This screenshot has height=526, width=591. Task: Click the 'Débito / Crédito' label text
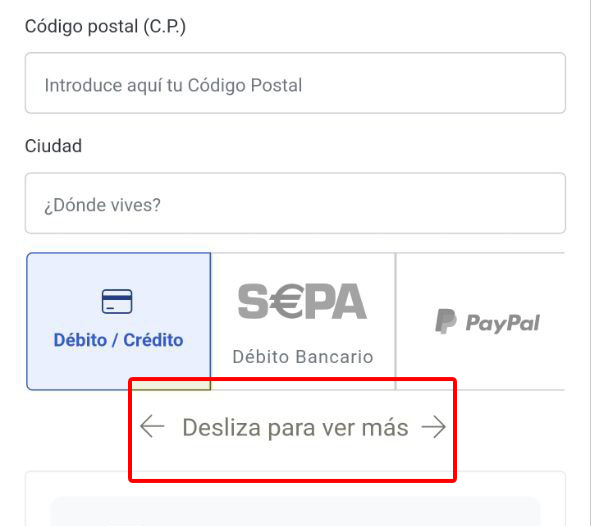[x=118, y=340]
